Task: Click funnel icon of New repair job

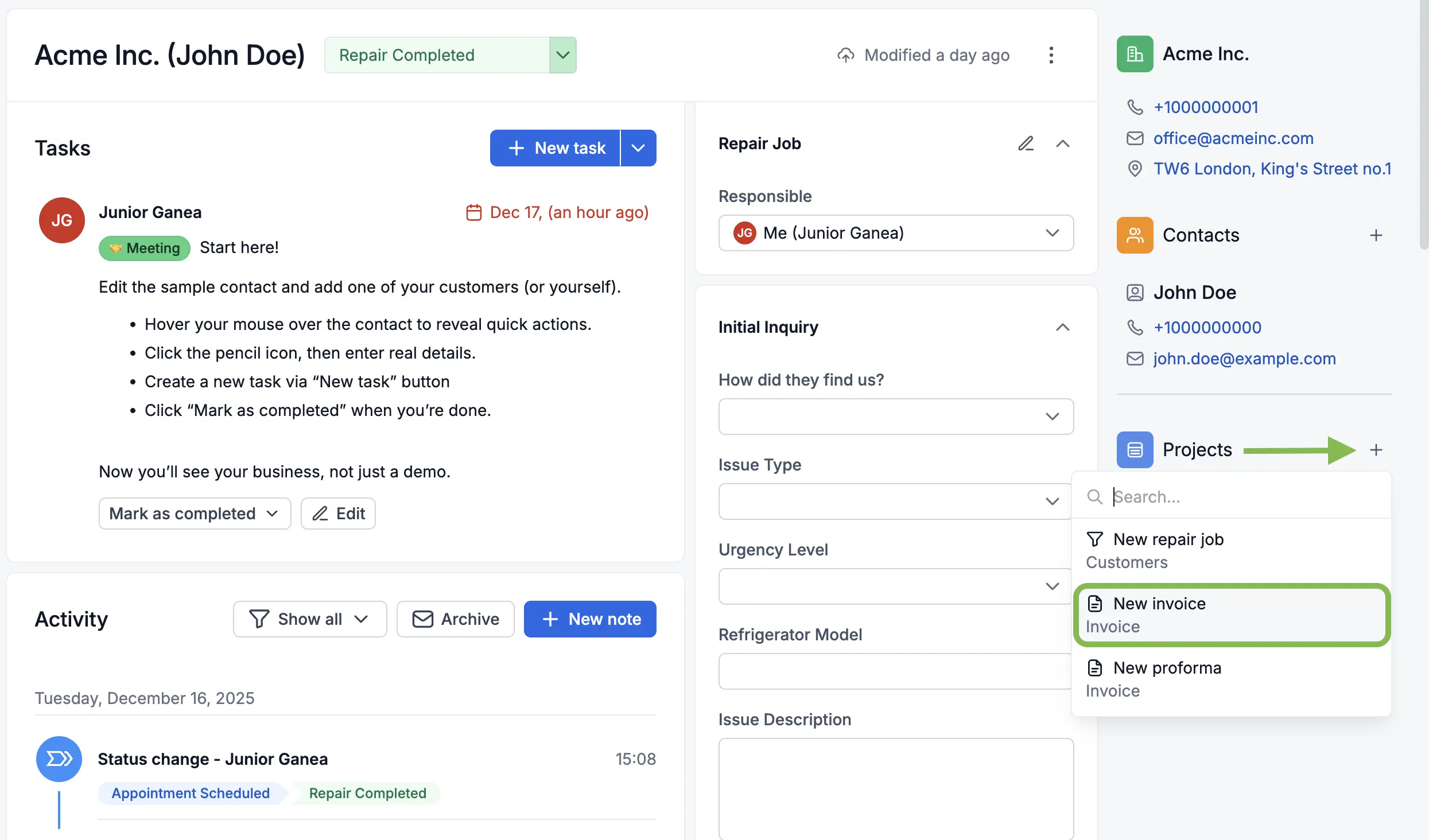Action: pyautogui.click(x=1094, y=539)
